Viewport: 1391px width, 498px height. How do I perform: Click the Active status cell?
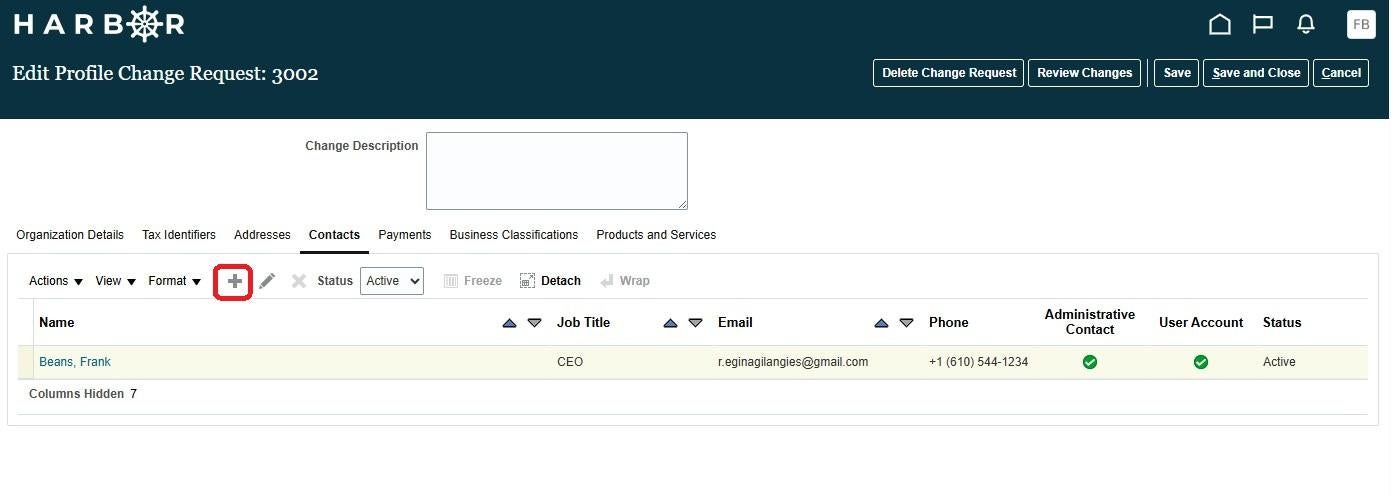[x=1279, y=362]
